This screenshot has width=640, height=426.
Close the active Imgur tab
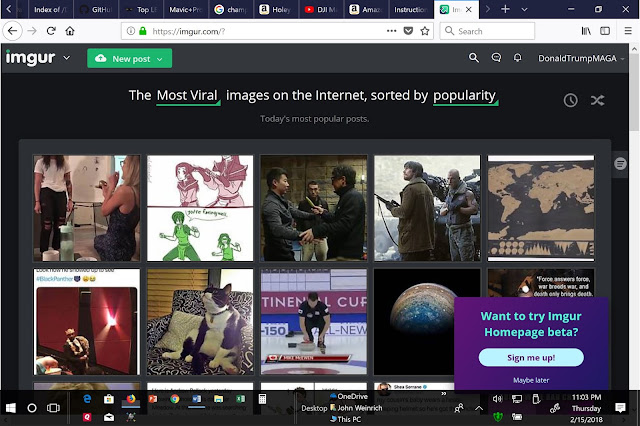tap(469, 9)
